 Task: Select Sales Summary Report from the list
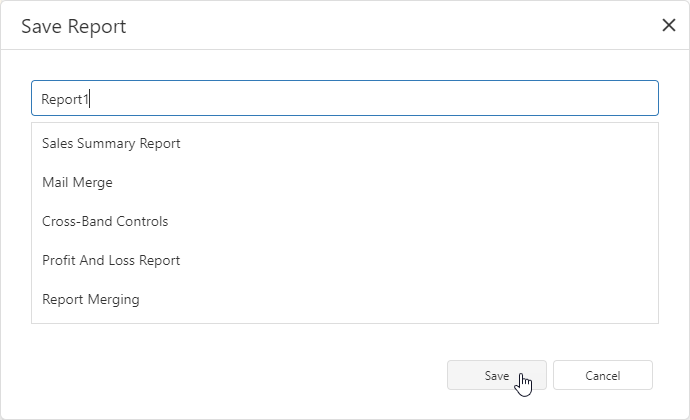coord(111,143)
